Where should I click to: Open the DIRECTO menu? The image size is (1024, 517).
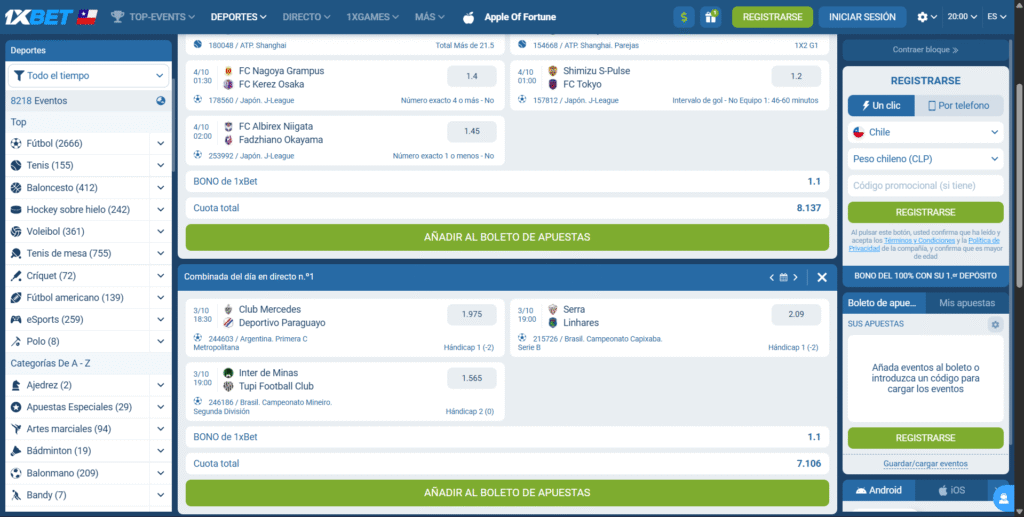pyautogui.click(x=306, y=17)
